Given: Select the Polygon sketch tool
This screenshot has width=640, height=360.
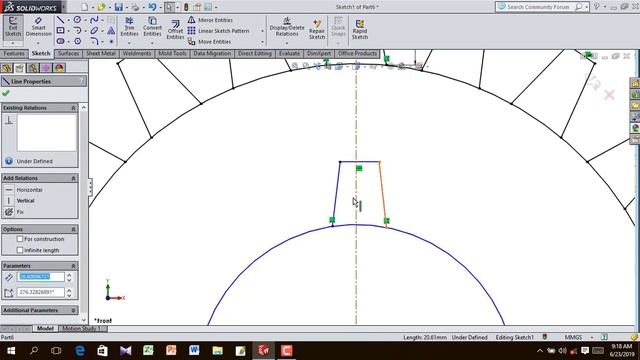Looking at the screenshot, I should pos(77,41).
